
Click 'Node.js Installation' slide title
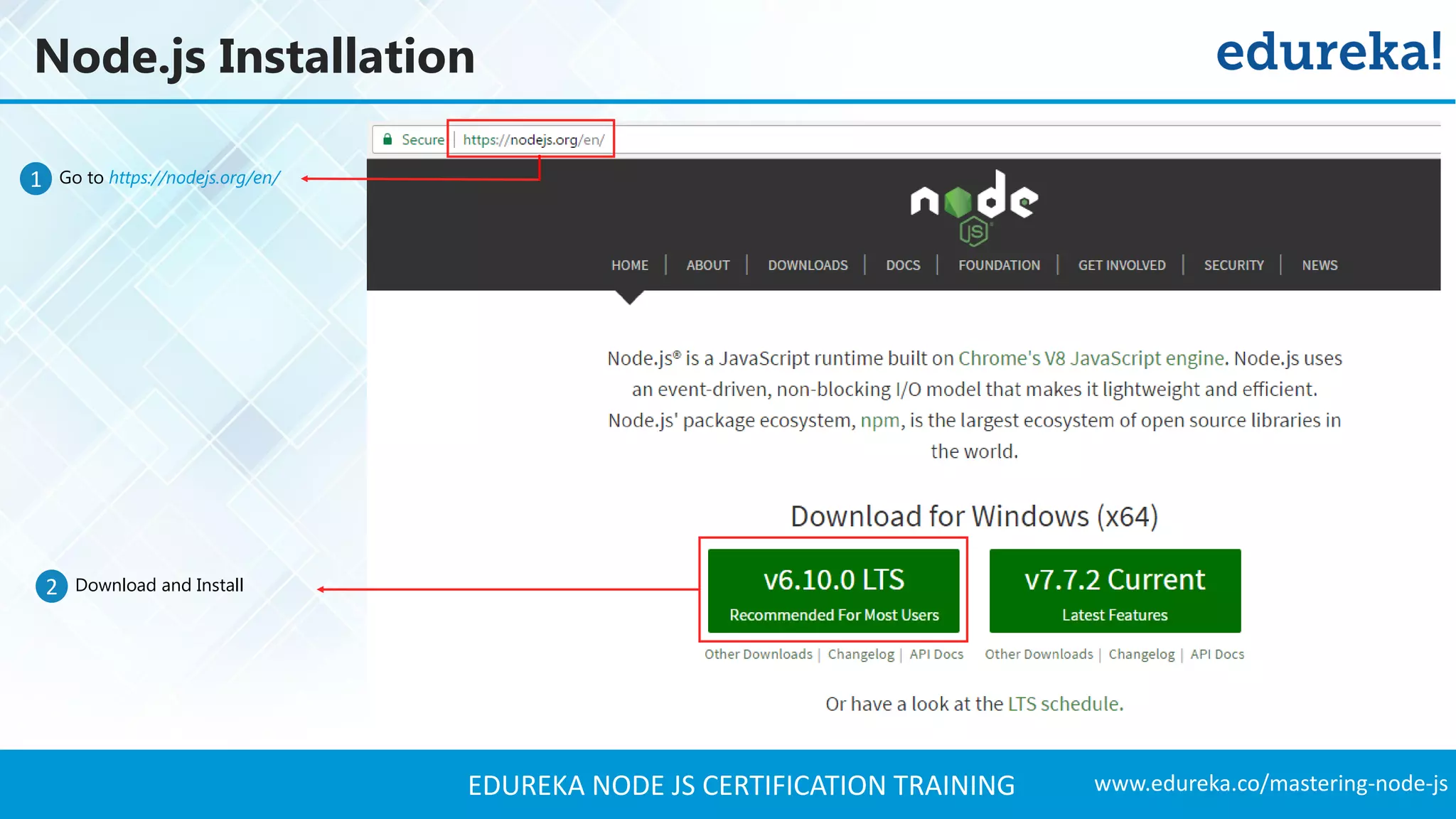point(255,56)
